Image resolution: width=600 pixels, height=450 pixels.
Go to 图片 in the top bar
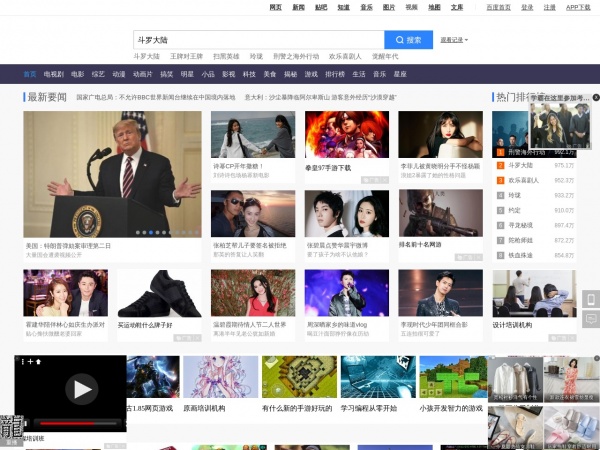coord(389,7)
